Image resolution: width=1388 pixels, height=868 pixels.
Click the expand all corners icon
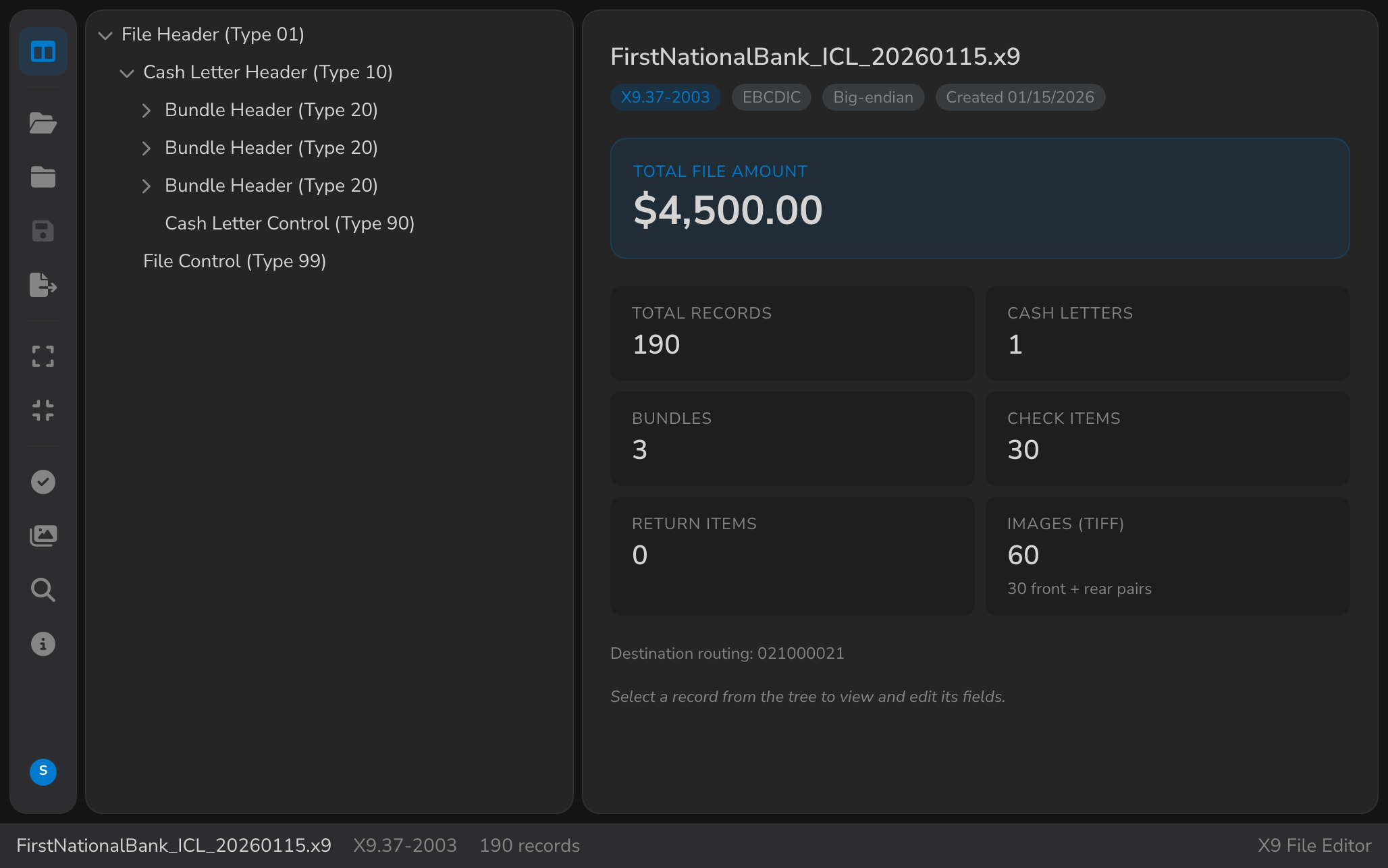pyautogui.click(x=43, y=356)
